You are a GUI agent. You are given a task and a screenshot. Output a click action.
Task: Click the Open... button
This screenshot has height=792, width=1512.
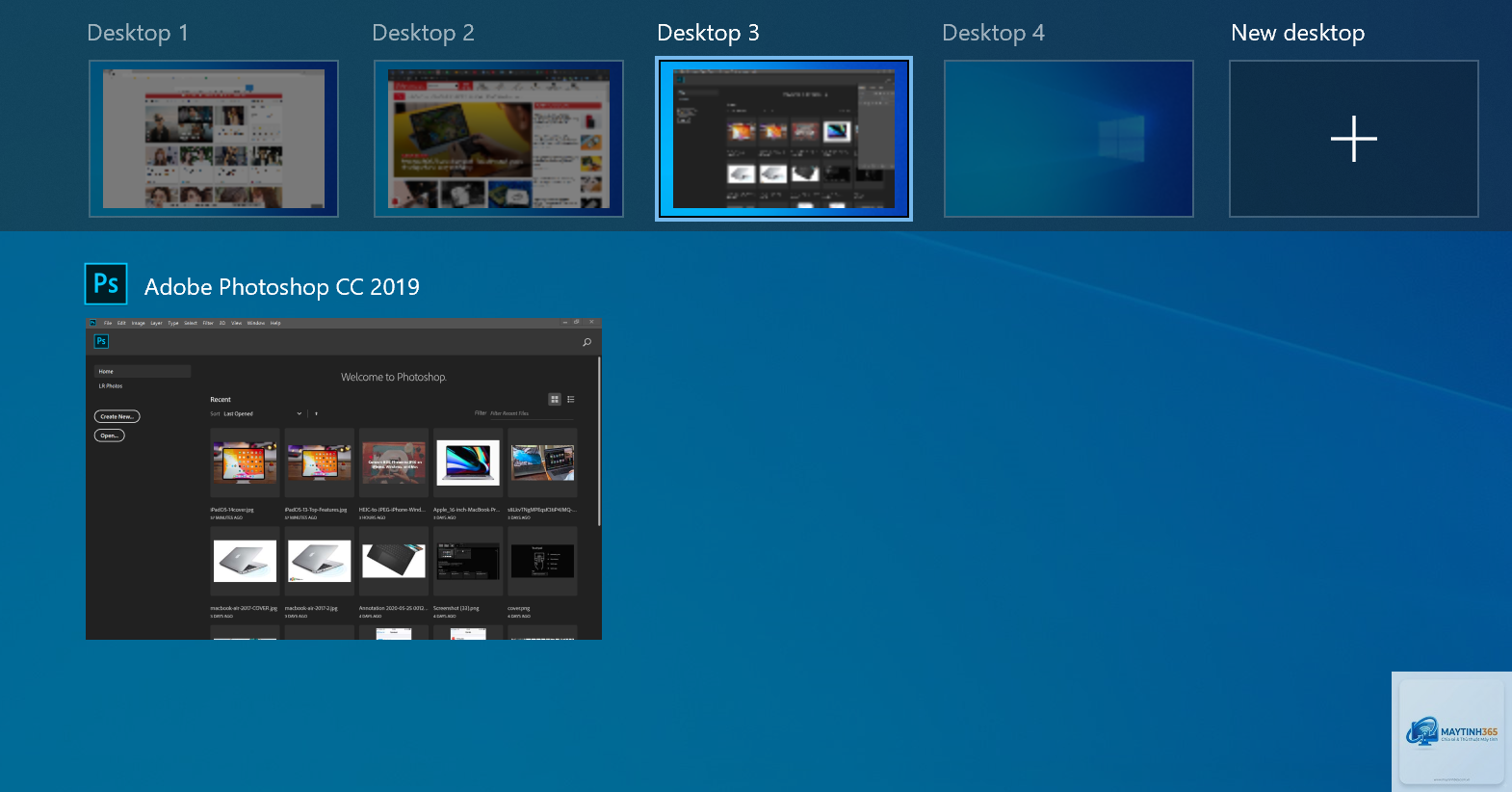click(x=110, y=436)
